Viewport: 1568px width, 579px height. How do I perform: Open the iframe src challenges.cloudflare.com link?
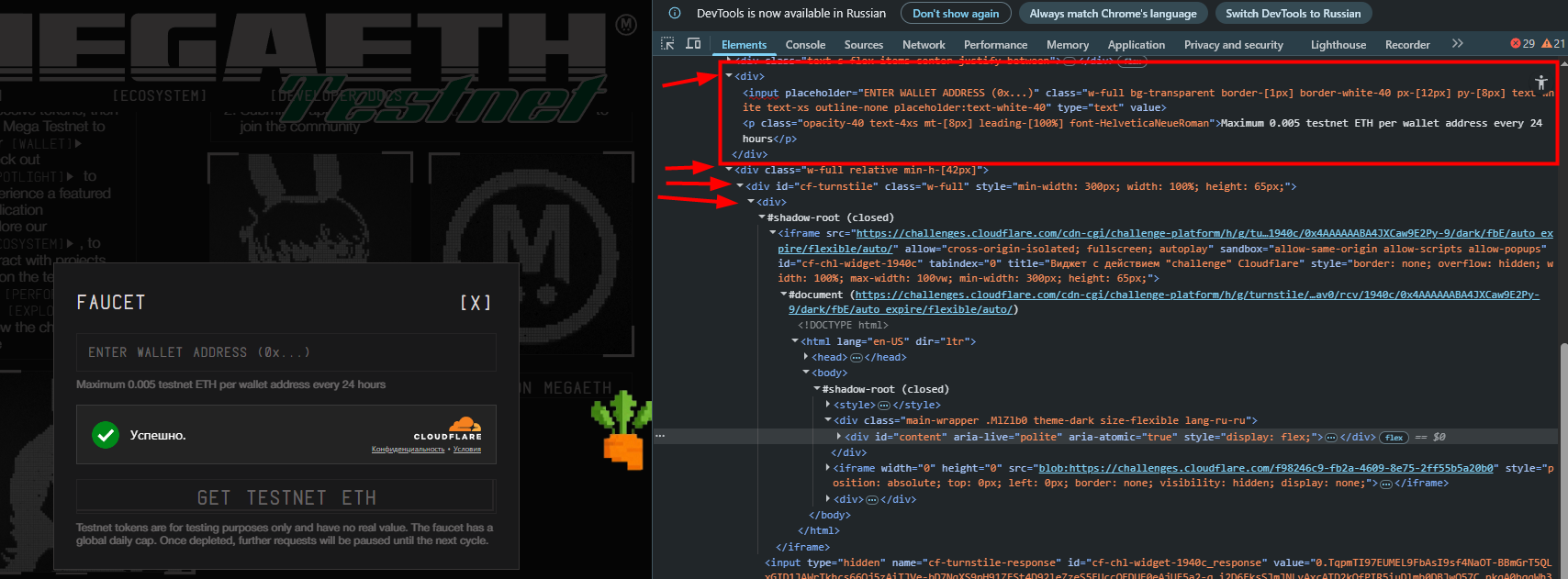point(1204,233)
